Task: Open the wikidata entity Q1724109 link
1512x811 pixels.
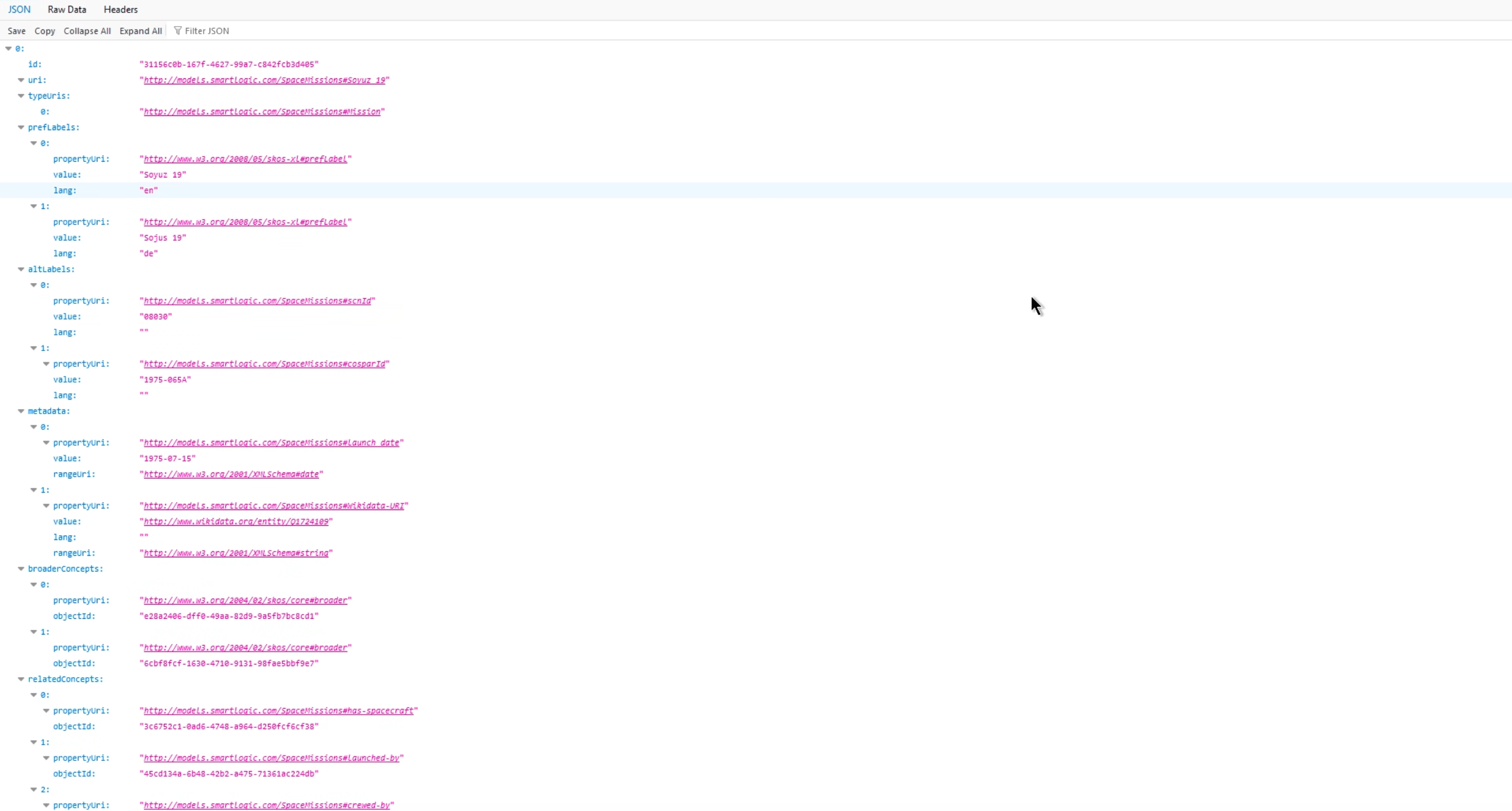Action: point(236,521)
